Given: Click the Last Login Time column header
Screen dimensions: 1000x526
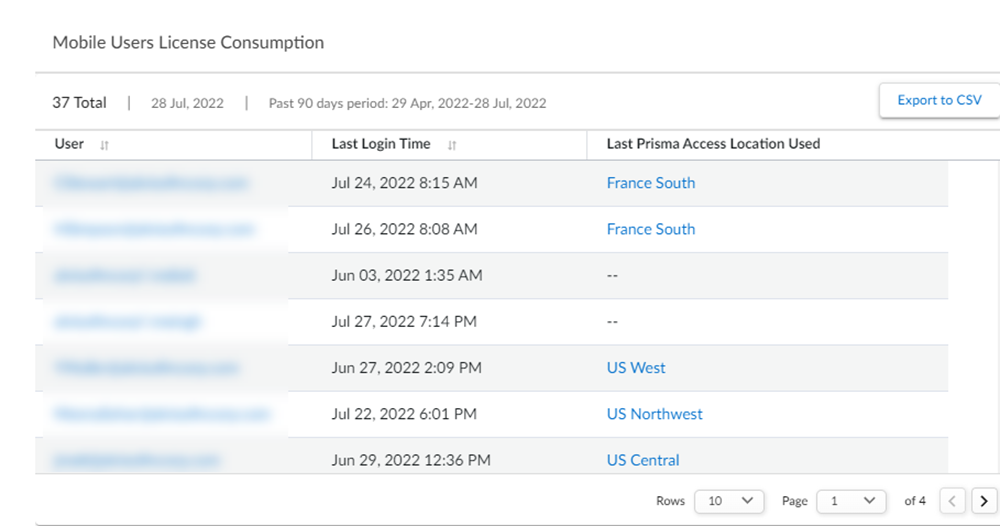Looking at the screenshot, I should coord(381,144).
